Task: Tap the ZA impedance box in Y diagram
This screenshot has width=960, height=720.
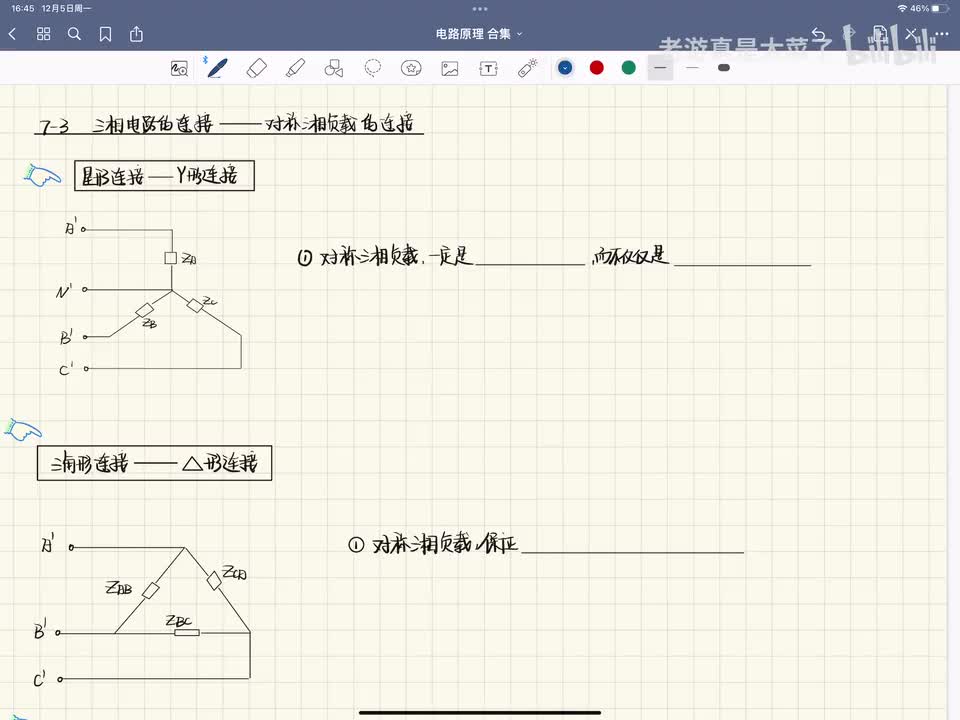Action: coord(171,258)
